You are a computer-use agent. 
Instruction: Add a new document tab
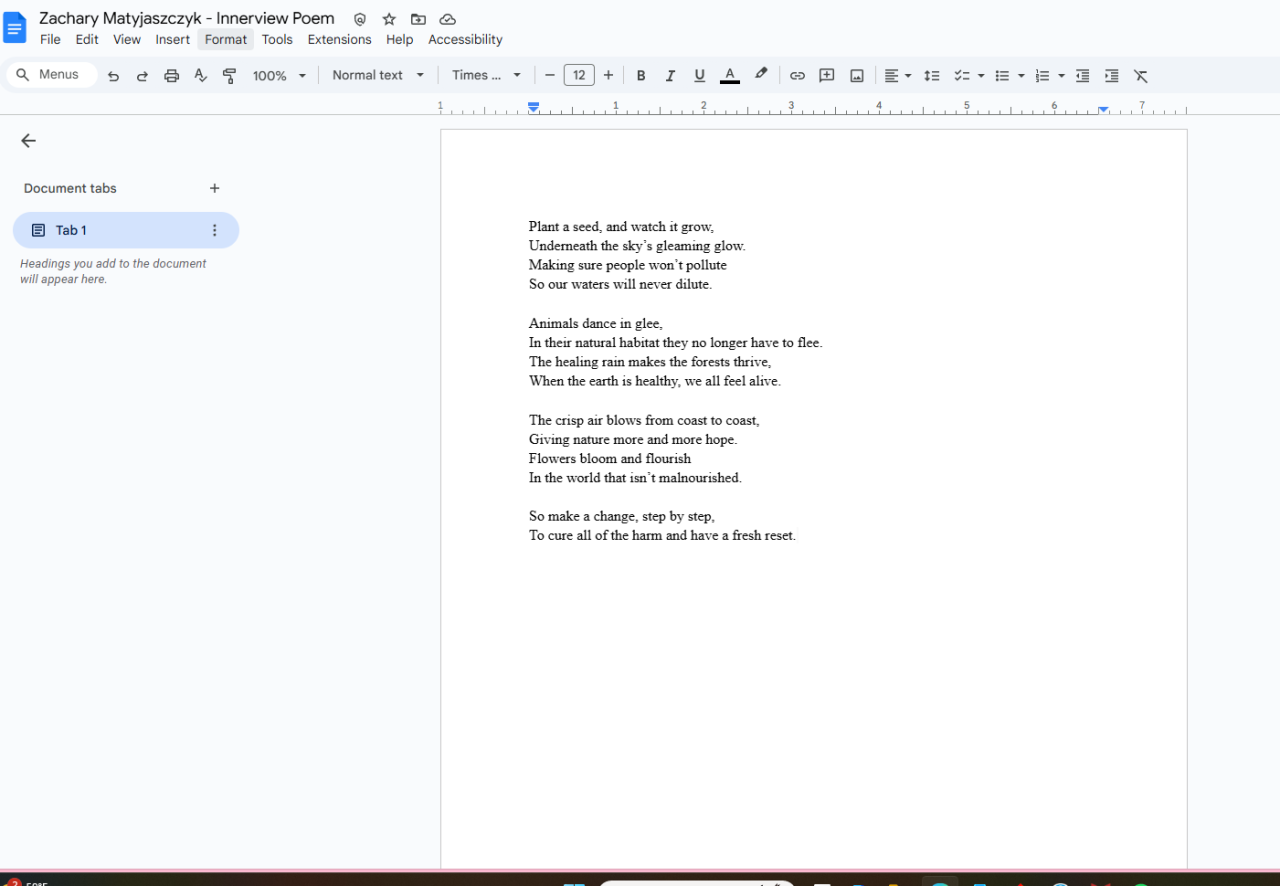pos(214,188)
